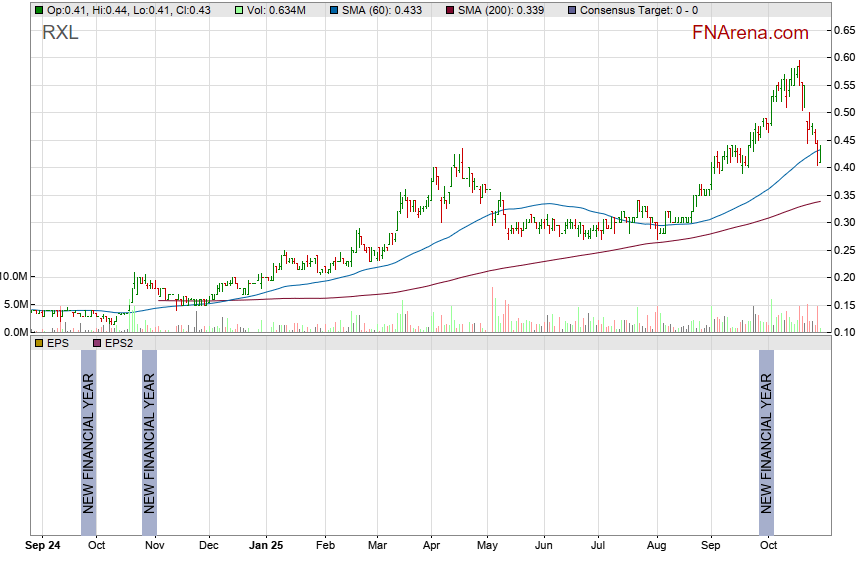
Task: Click the dark red SMA (200) swatch
Action: click(450, 10)
